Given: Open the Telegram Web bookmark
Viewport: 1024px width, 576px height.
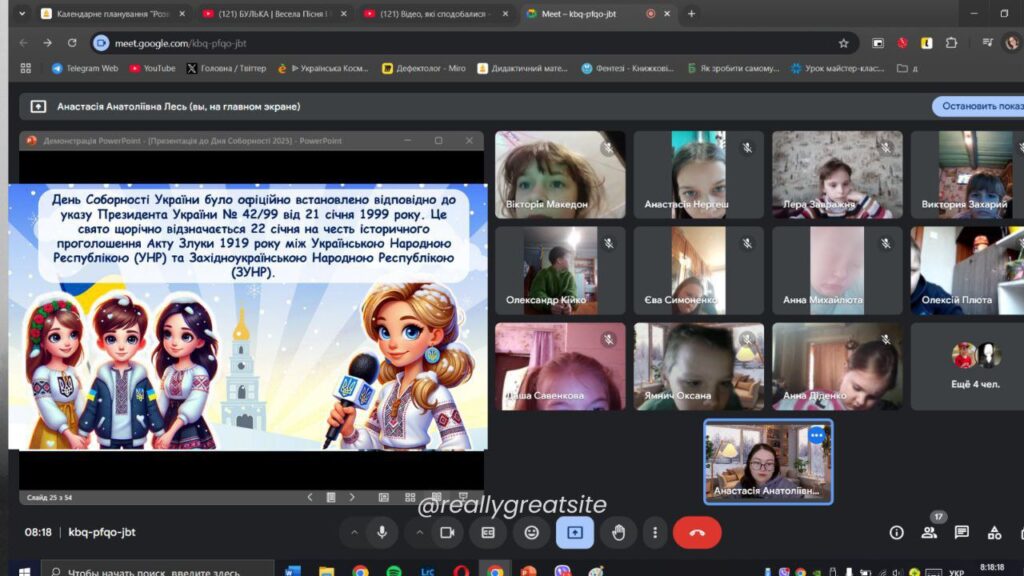Looking at the screenshot, I should click(x=85, y=68).
